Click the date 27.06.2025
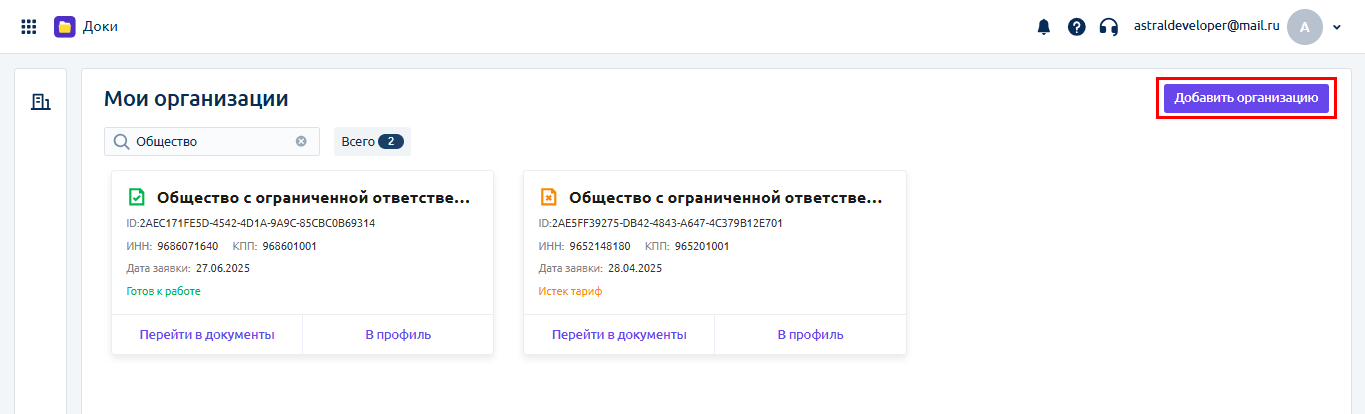Viewport: 1365px width, 414px height. [223, 268]
